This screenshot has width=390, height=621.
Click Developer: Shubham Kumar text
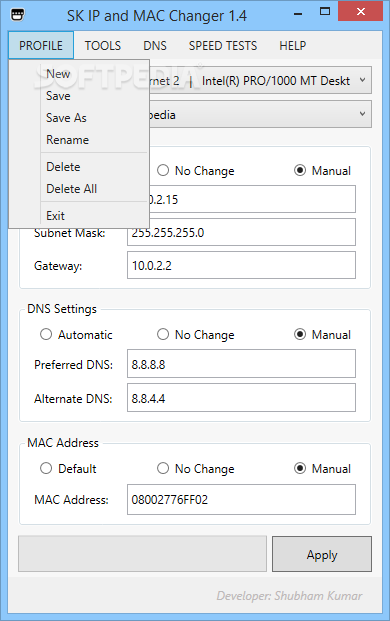click(x=289, y=596)
